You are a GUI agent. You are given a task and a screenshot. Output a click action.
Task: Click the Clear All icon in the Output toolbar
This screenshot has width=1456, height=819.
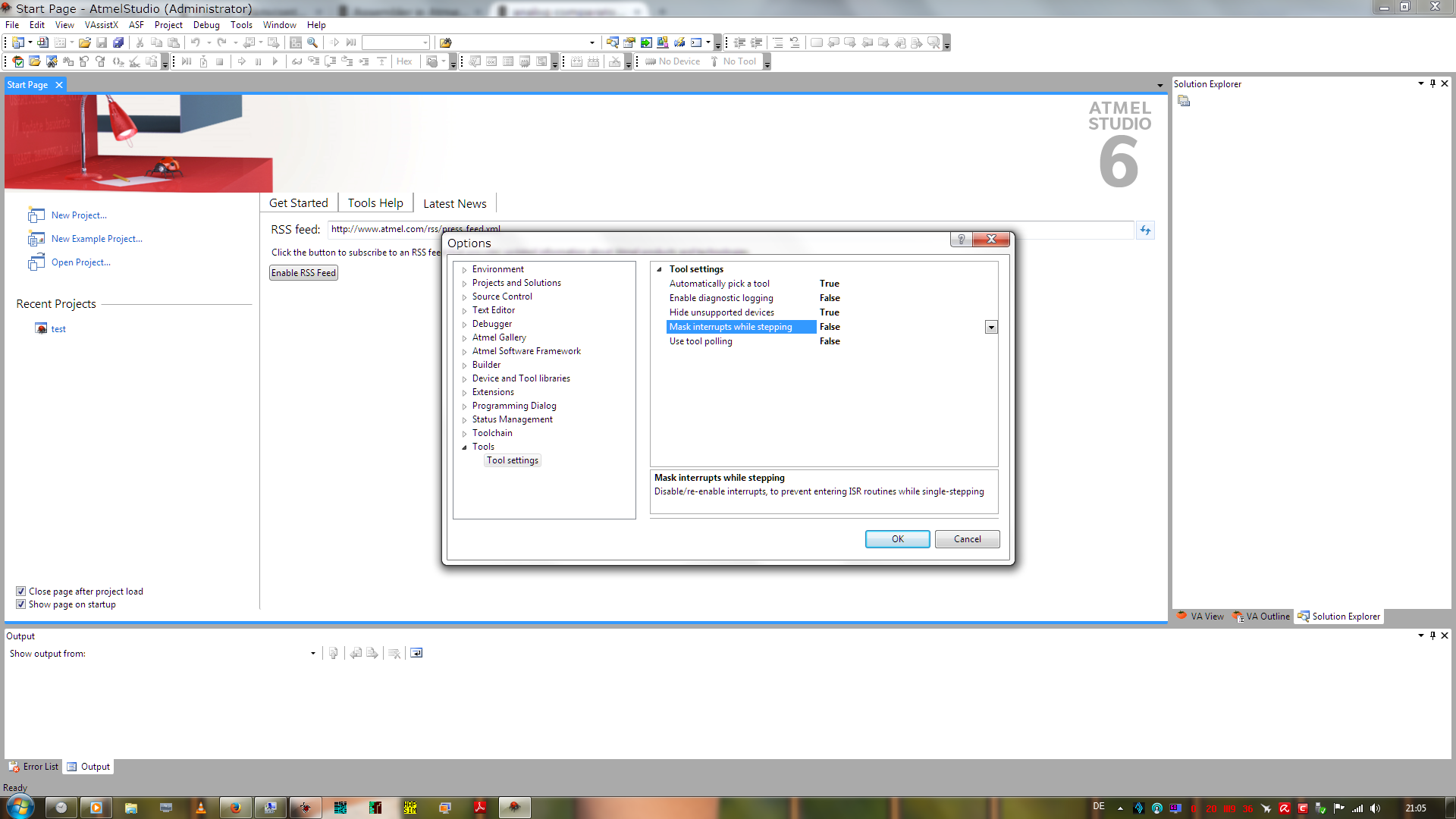coord(394,653)
